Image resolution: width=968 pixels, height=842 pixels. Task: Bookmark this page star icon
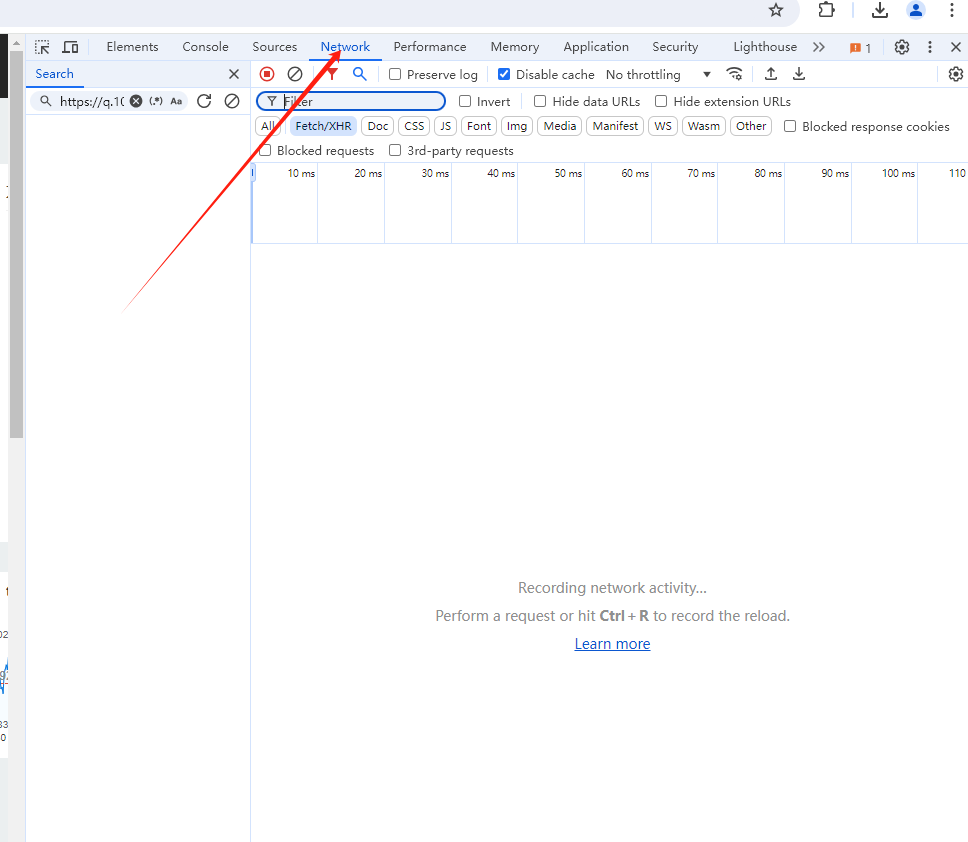pos(776,10)
